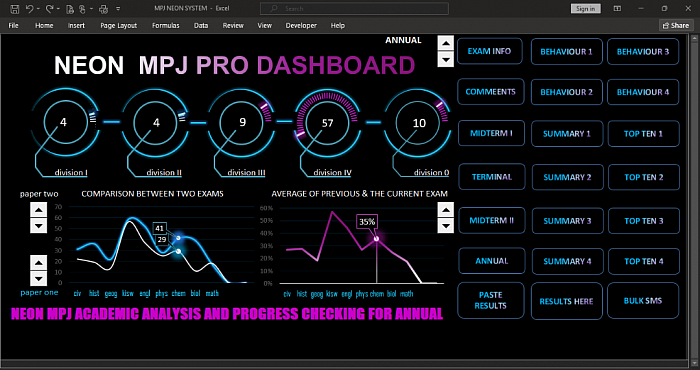Screen dimensions: 700x370
Task: Open the Redo history dropdown arrow
Action: click(x=58, y=9)
